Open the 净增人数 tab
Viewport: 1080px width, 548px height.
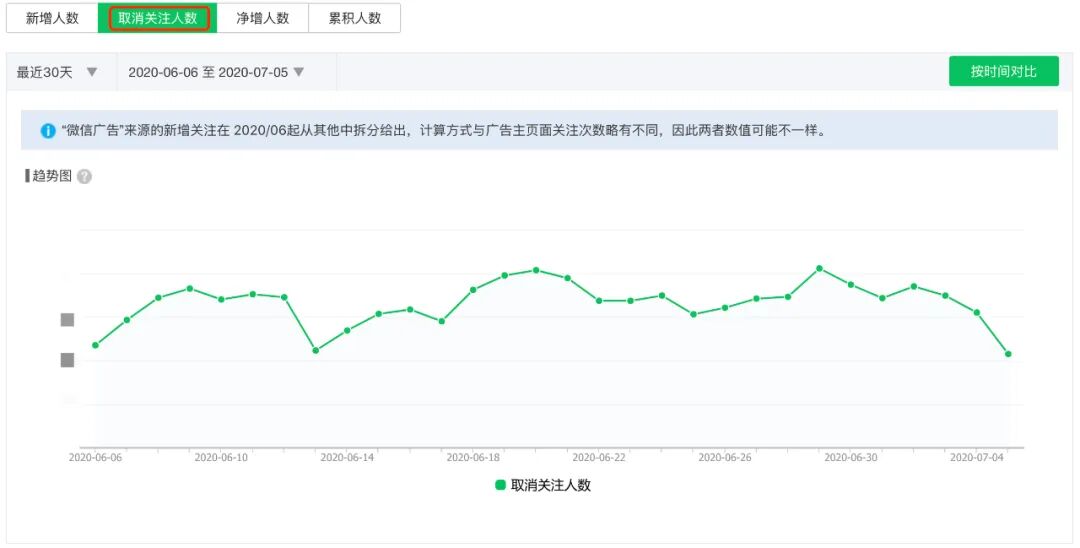263,18
